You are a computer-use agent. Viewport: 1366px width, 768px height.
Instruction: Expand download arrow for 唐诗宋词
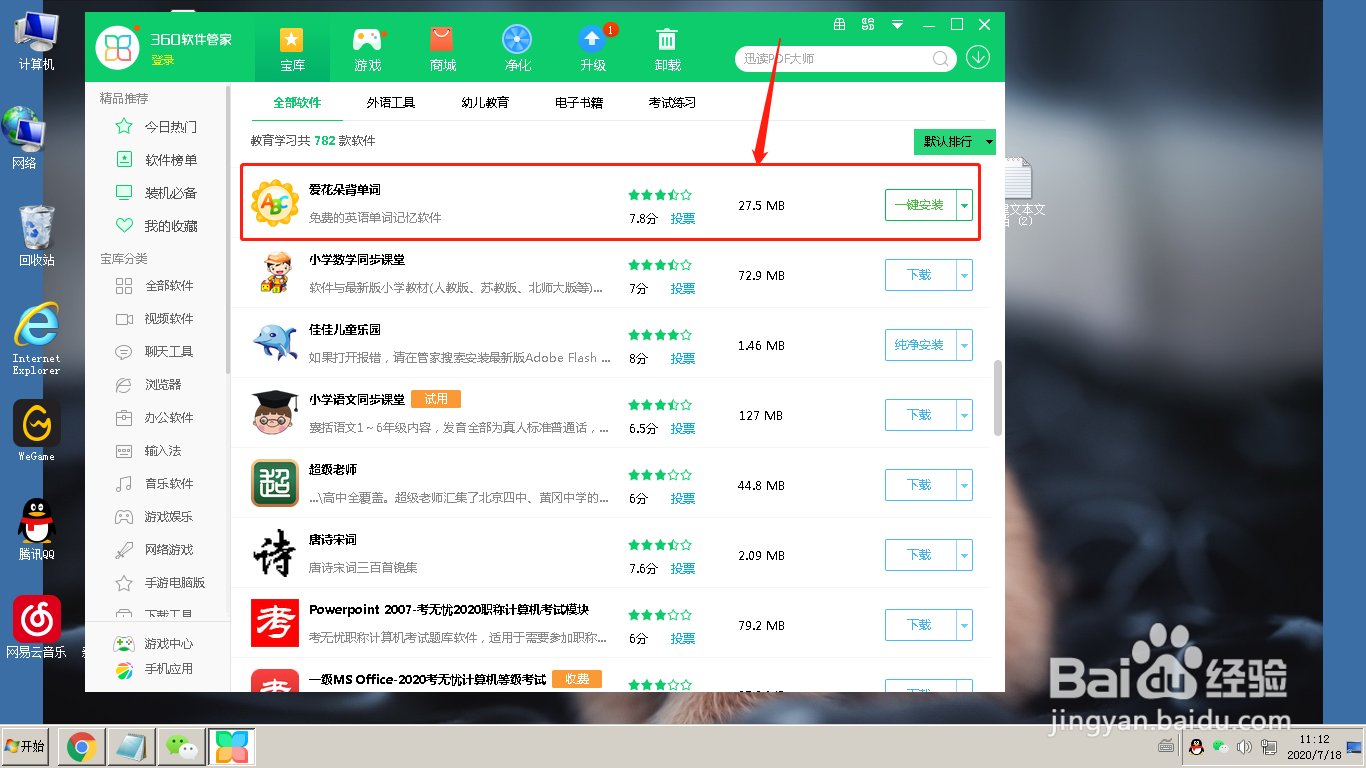pyautogui.click(x=965, y=555)
